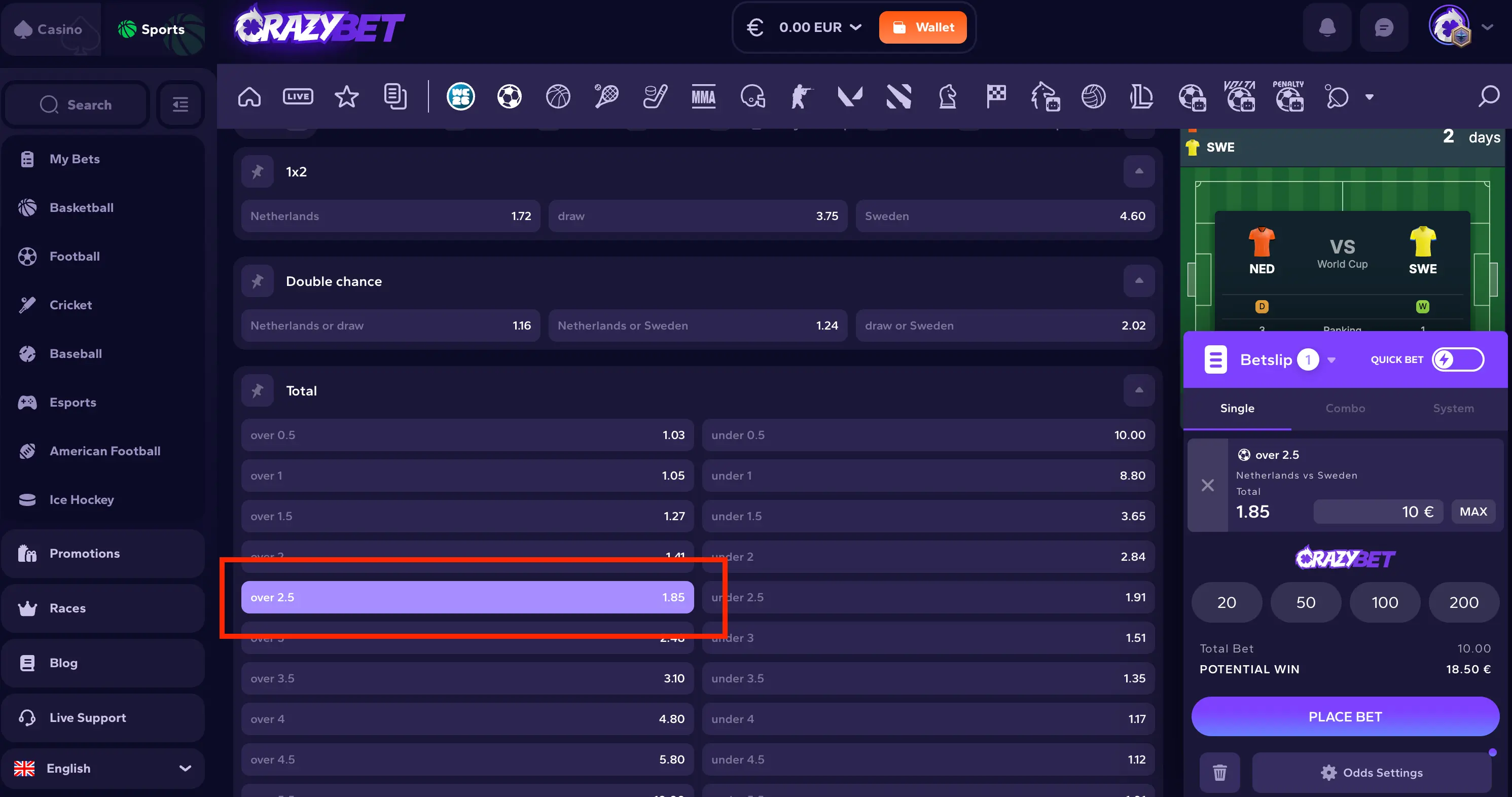Open the LIVE events icon
This screenshot has width=1512, height=797.
[298, 96]
